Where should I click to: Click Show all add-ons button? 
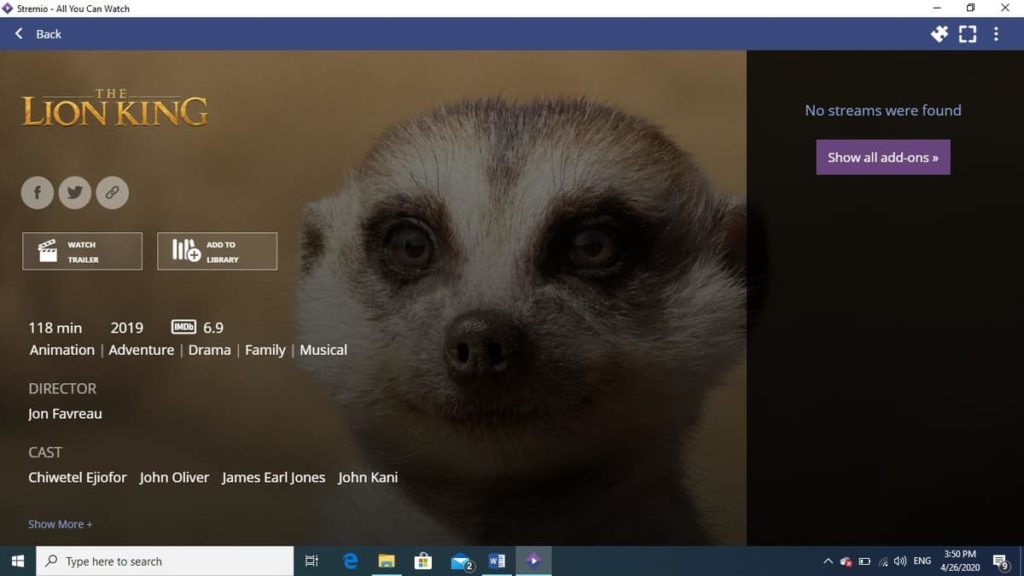click(x=883, y=157)
